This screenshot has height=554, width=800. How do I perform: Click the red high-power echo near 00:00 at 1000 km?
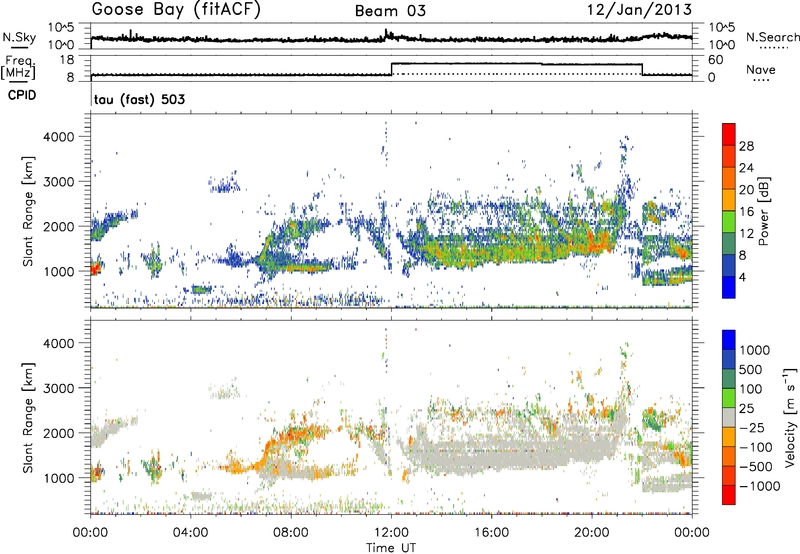(x=95, y=268)
